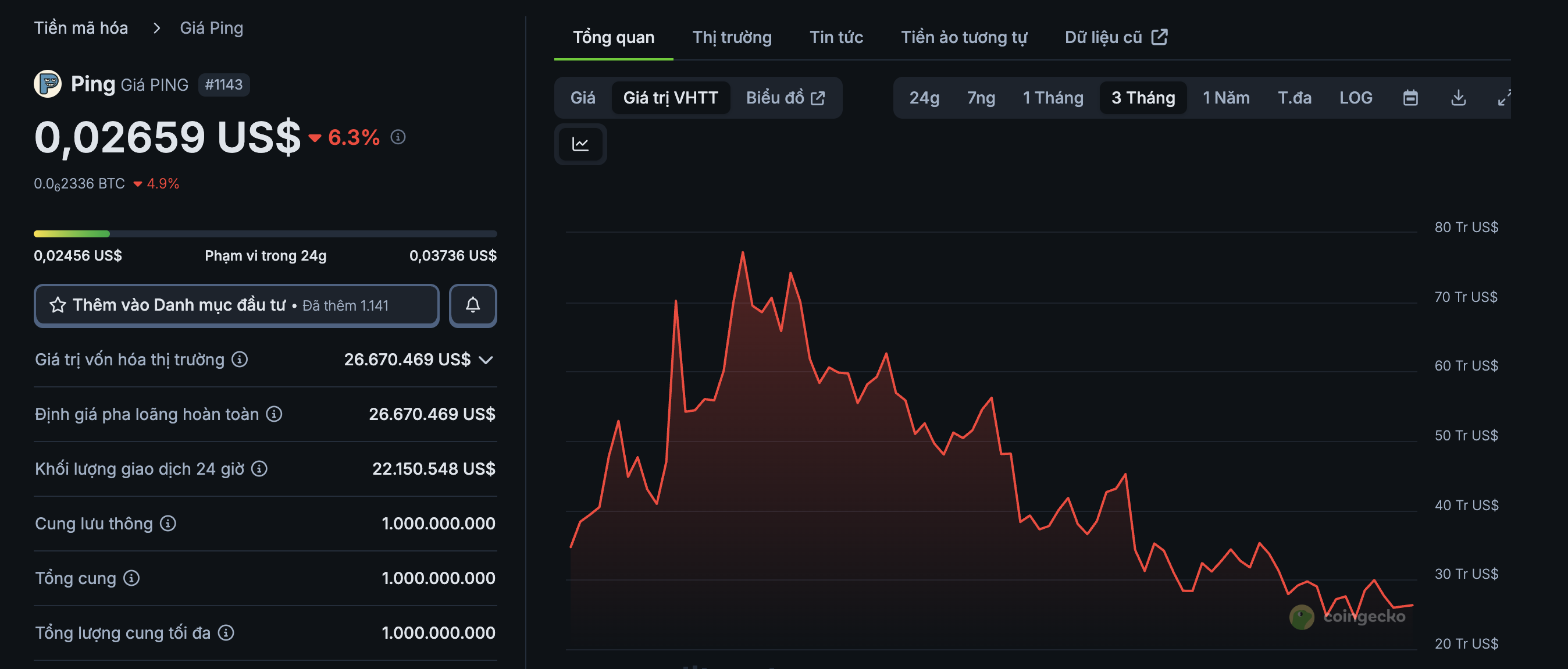
Task: Click the external link icon next to Biểu đồ
Action: point(818,97)
